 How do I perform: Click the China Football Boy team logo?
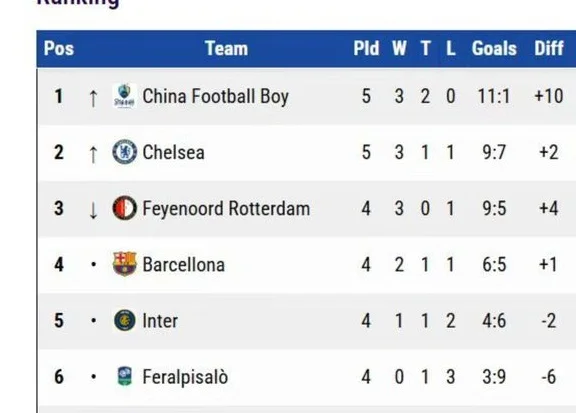[125, 96]
